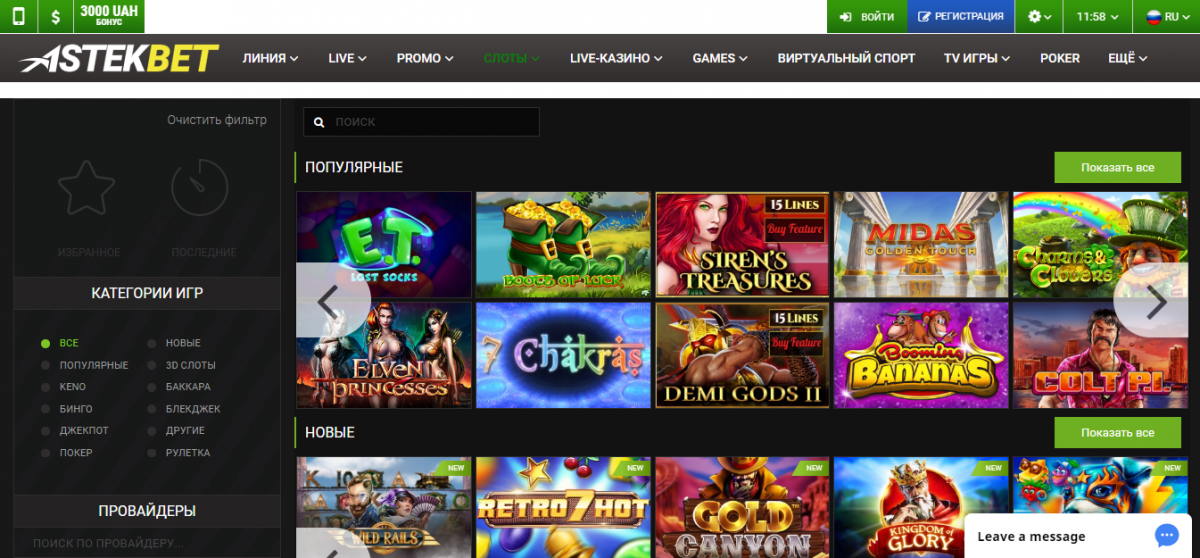This screenshot has width=1200, height=558.
Task: Open Gold Canyon new slot
Action: [x=742, y=507]
